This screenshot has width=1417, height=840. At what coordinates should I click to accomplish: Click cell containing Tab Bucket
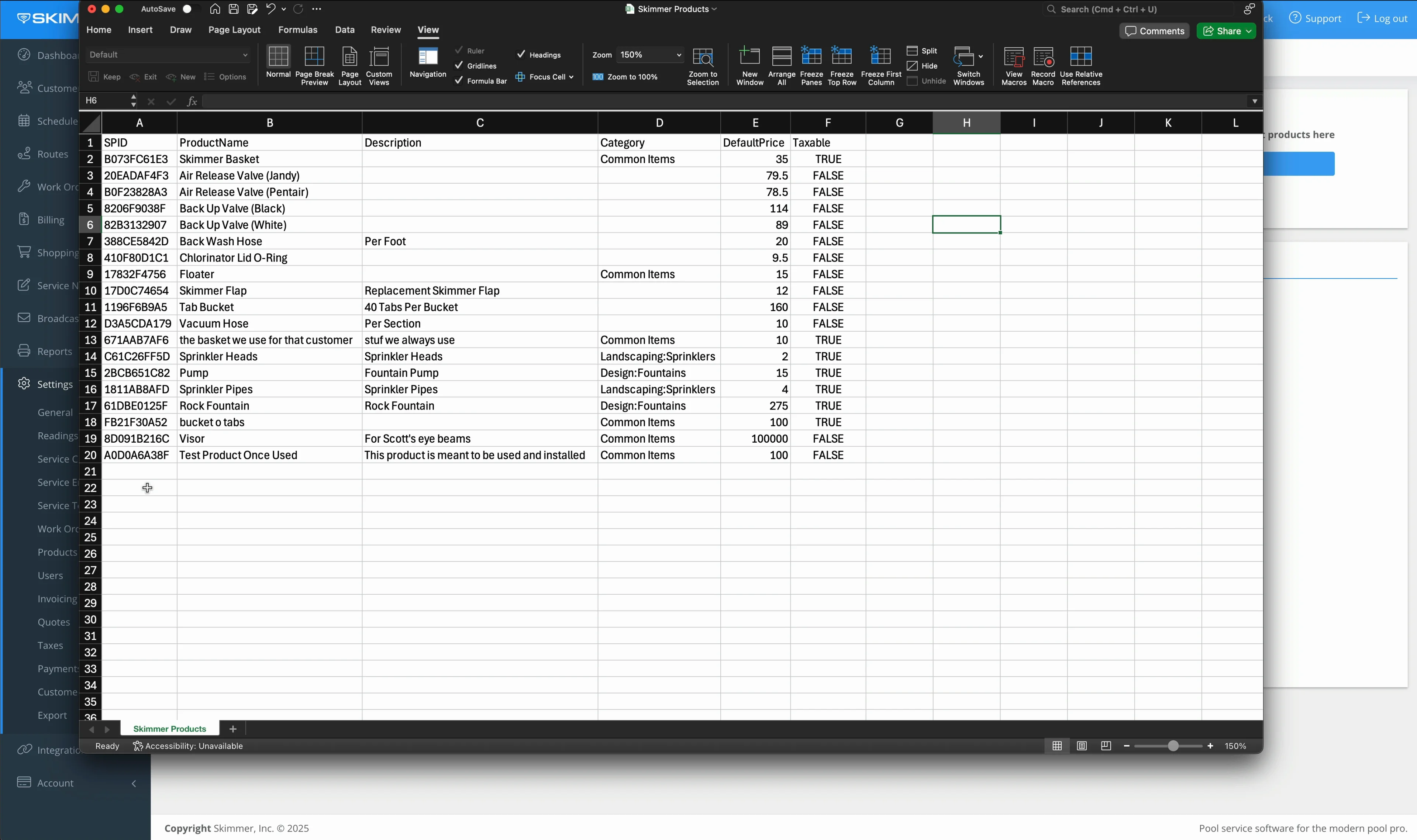[x=269, y=307]
